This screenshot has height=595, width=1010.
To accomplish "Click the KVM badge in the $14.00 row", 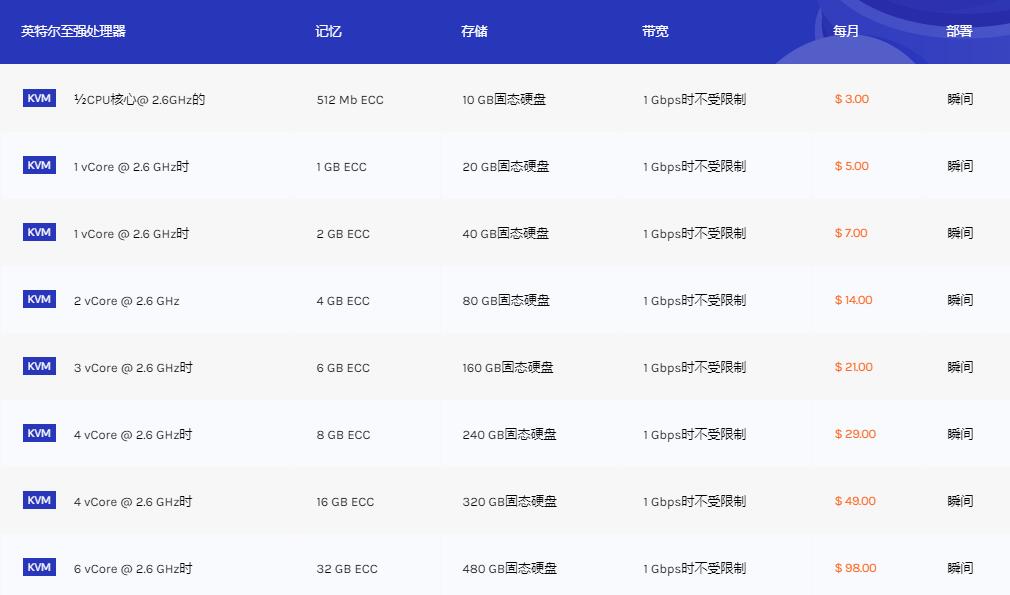I will click(39, 299).
